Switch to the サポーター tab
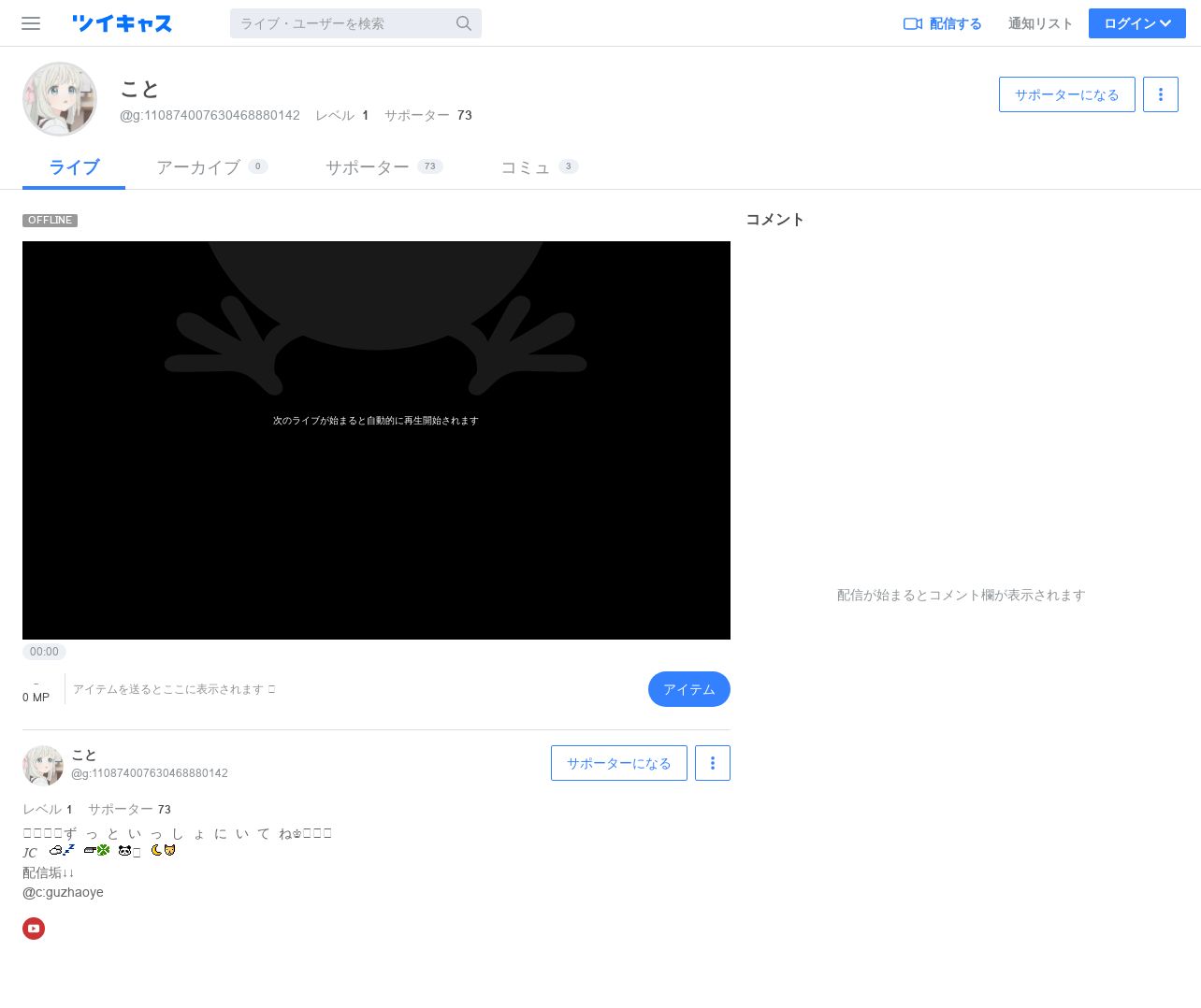This screenshot has height=1008, width=1201. click(384, 167)
